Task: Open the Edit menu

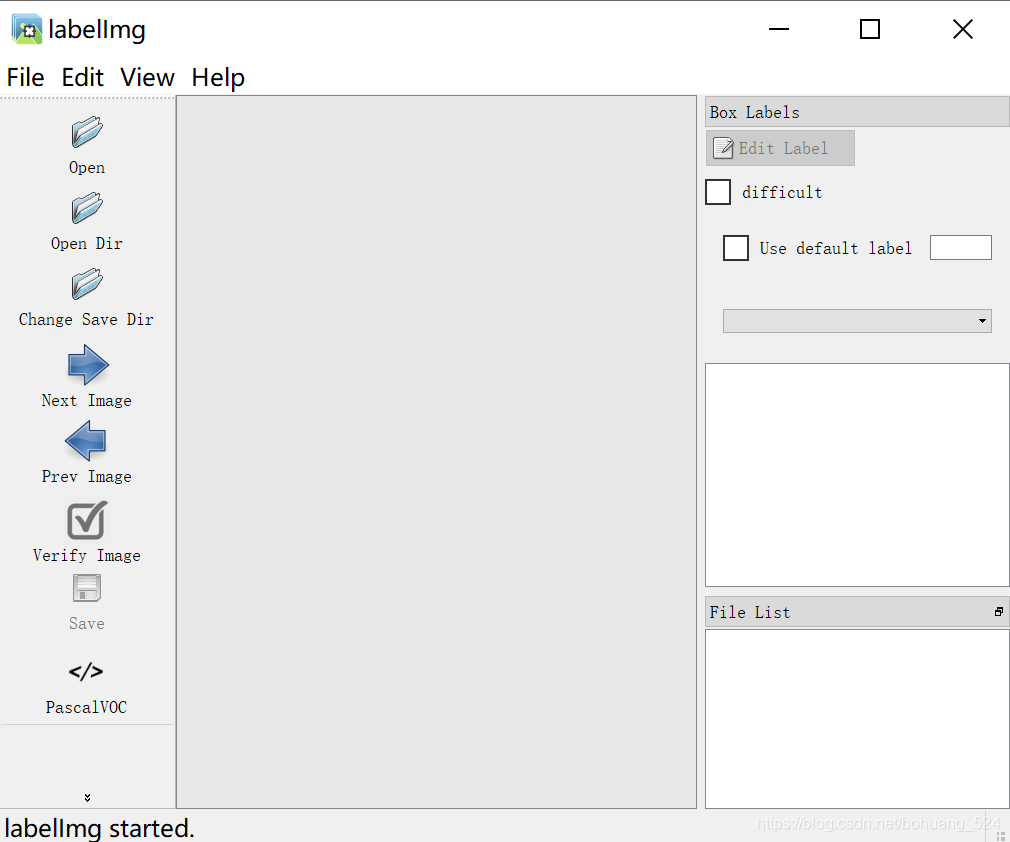Action: 82,77
